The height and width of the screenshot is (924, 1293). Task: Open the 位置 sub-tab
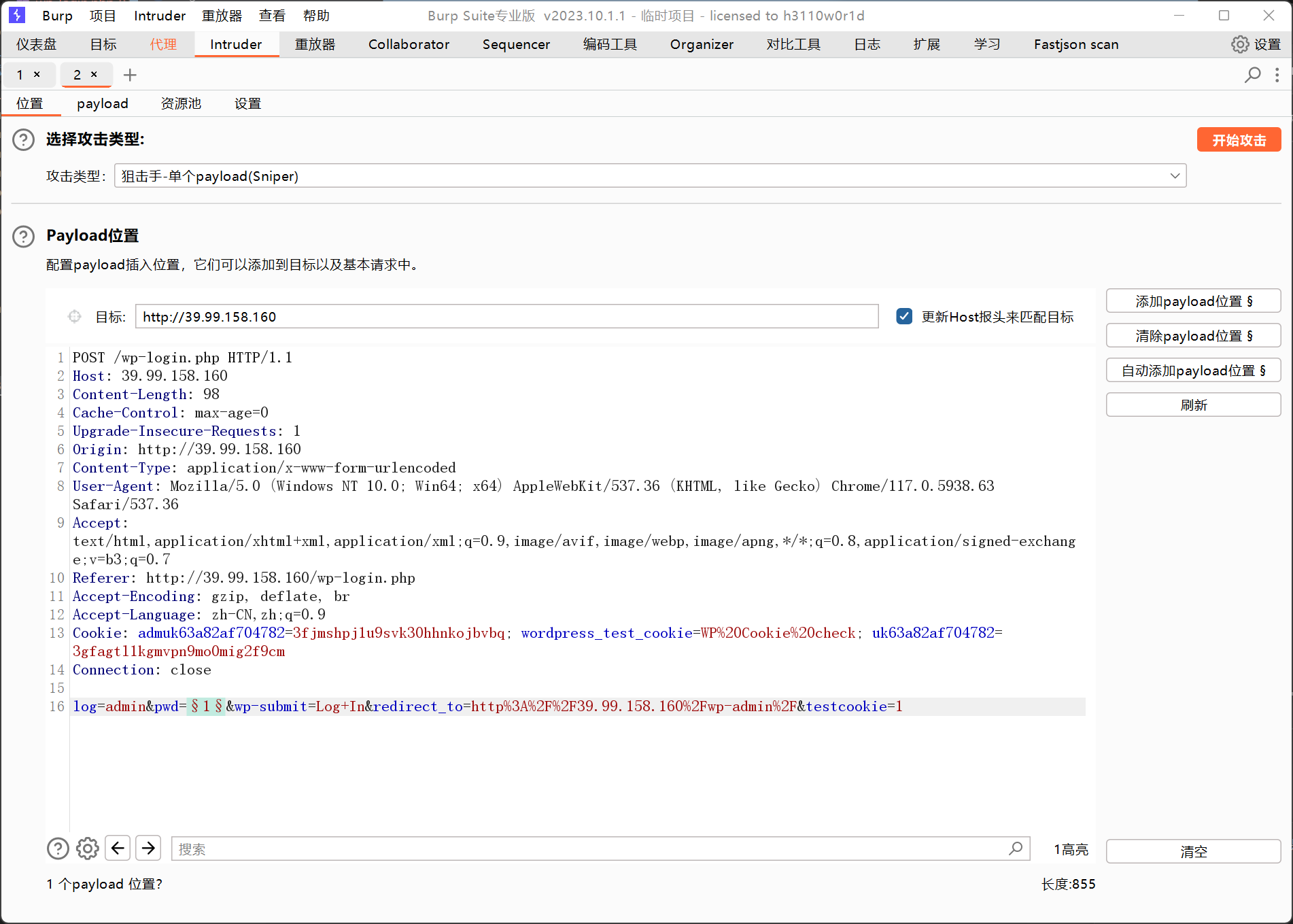click(30, 103)
